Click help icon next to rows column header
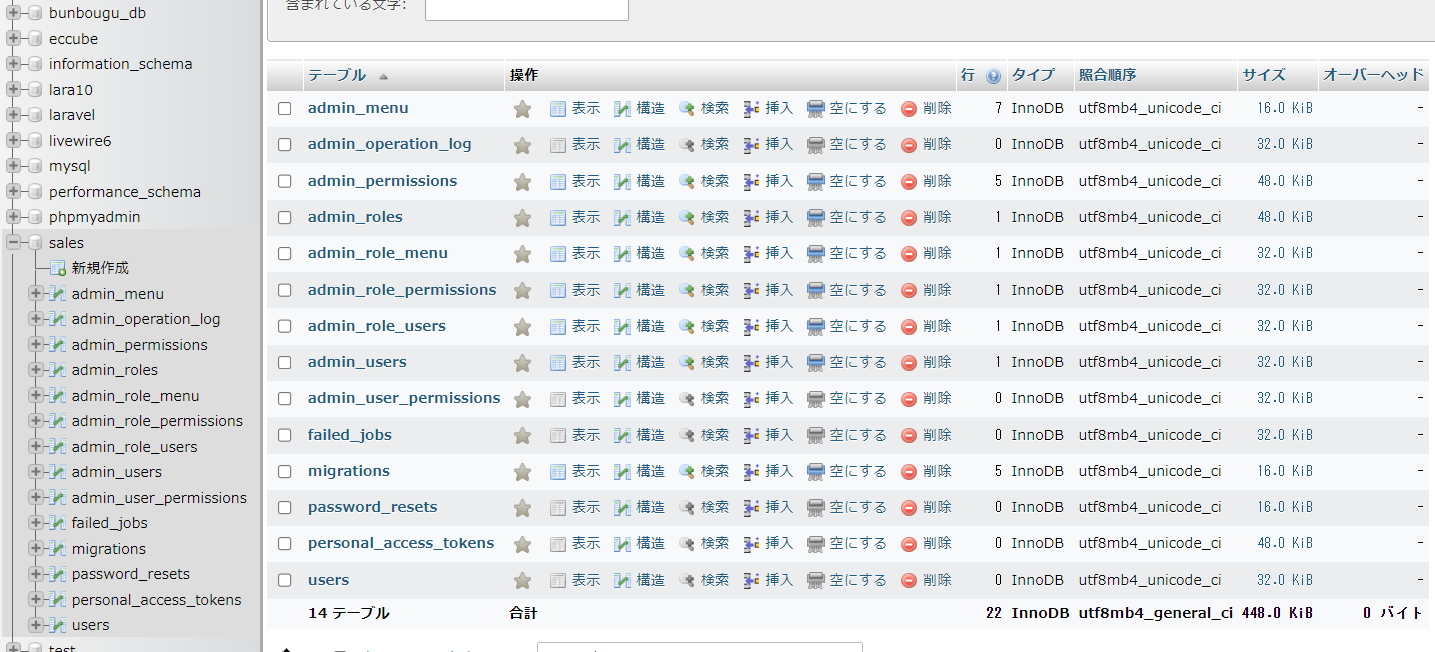 pyautogui.click(x=993, y=76)
